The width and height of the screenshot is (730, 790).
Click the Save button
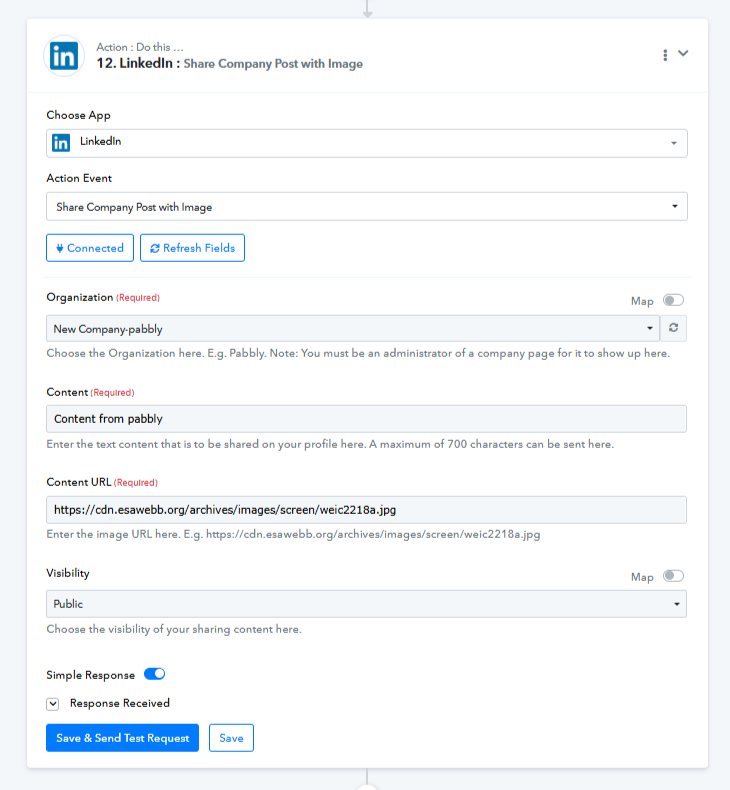[231, 738]
